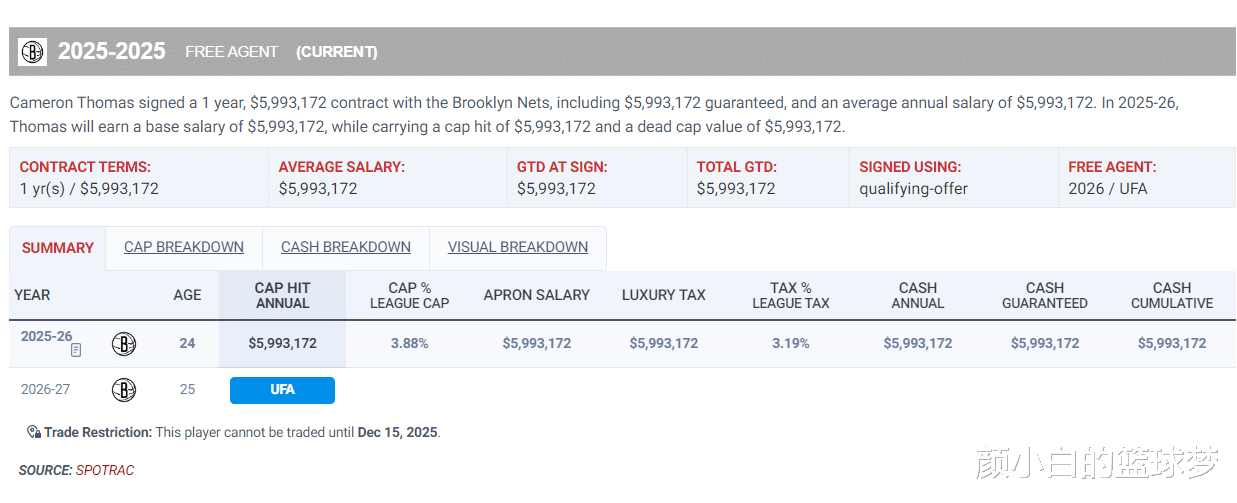This screenshot has height=503, width=1237.
Task: Click the Age column header
Action: [x=187, y=295]
